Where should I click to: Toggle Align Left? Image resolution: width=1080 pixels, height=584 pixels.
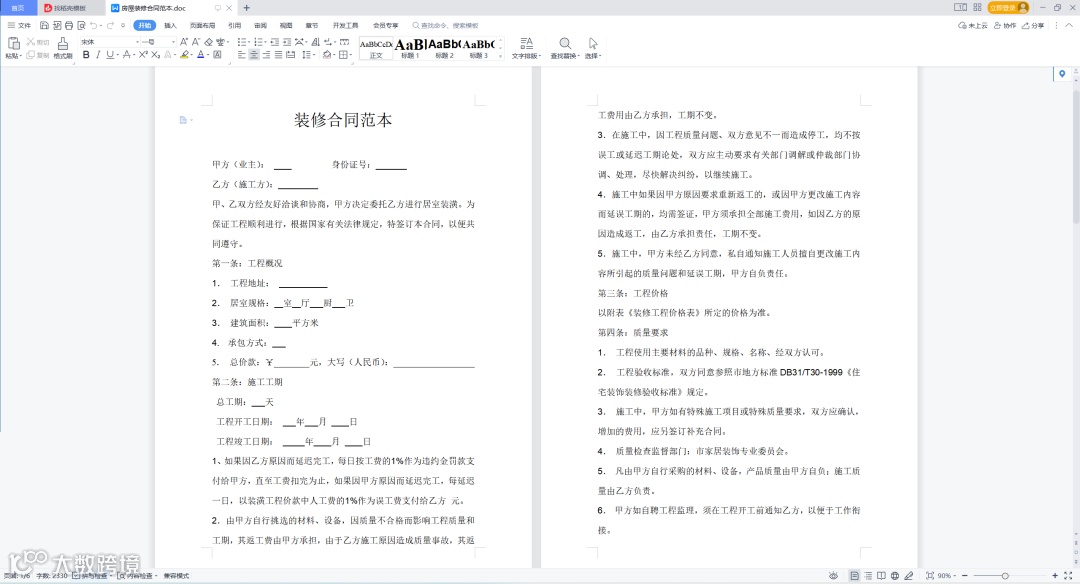click(241, 54)
